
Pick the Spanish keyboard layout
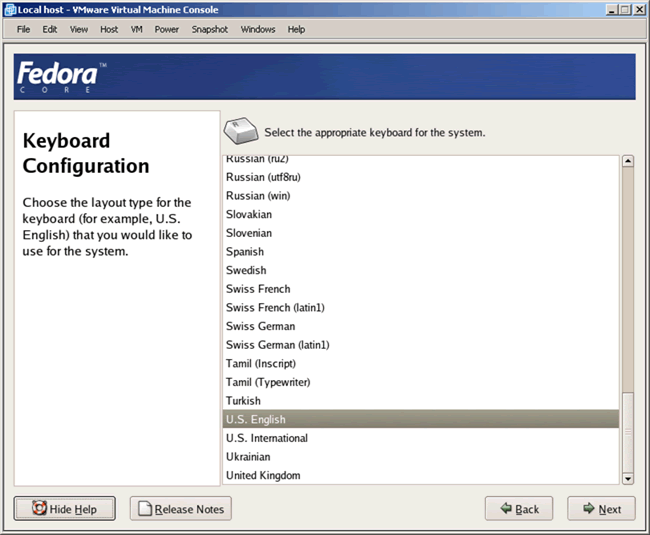pyautogui.click(x=247, y=252)
